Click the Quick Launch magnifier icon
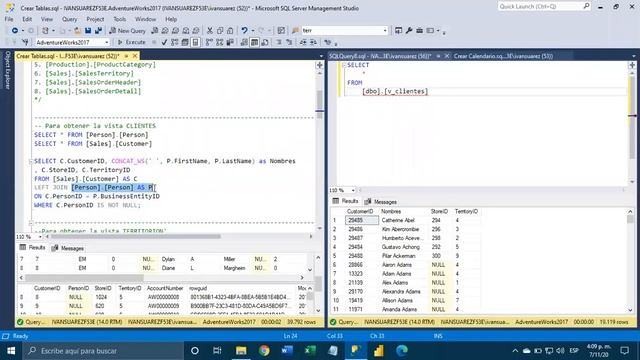 point(586,6)
